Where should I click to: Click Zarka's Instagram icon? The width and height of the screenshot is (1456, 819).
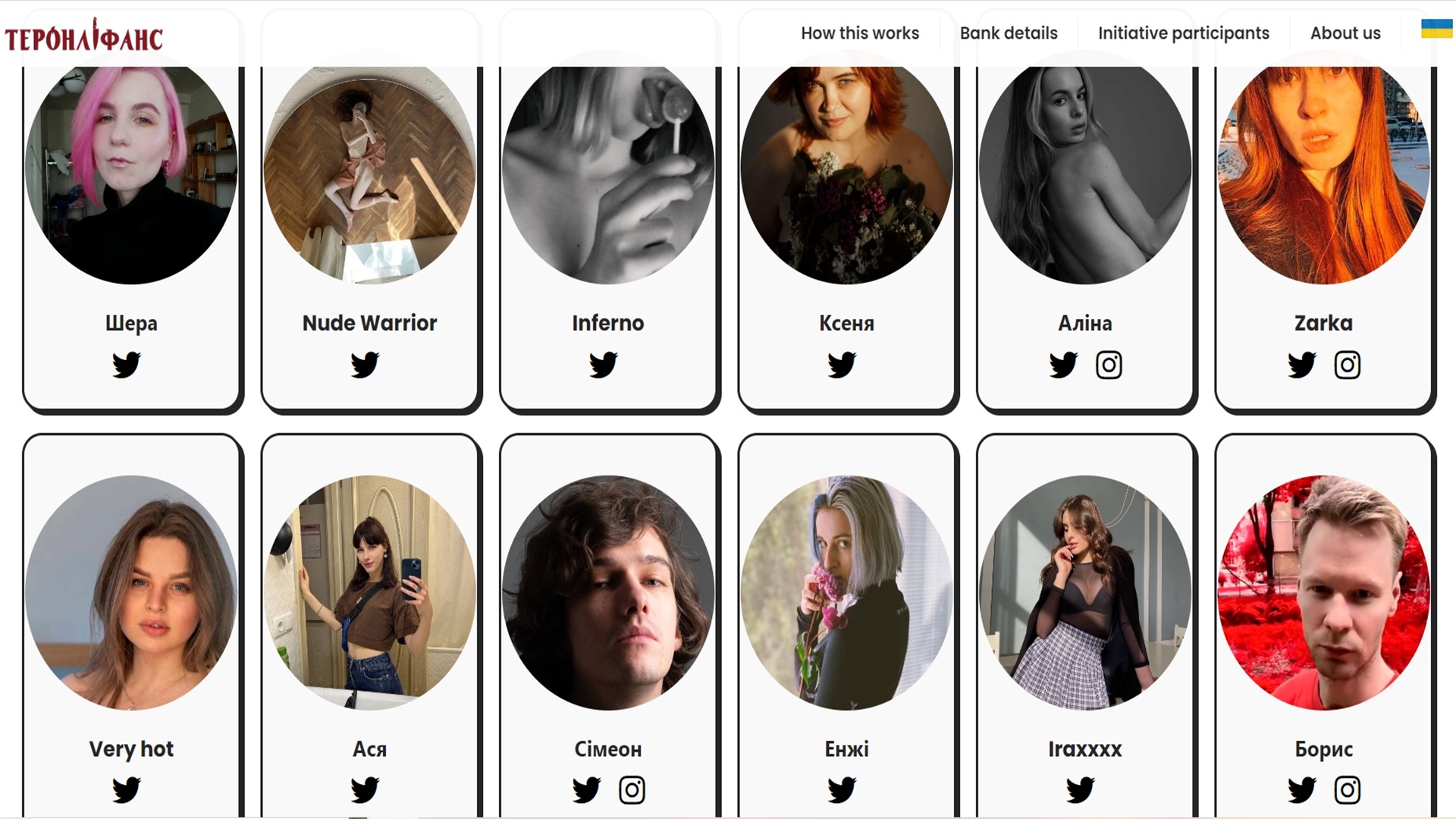tap(1348, 365)
